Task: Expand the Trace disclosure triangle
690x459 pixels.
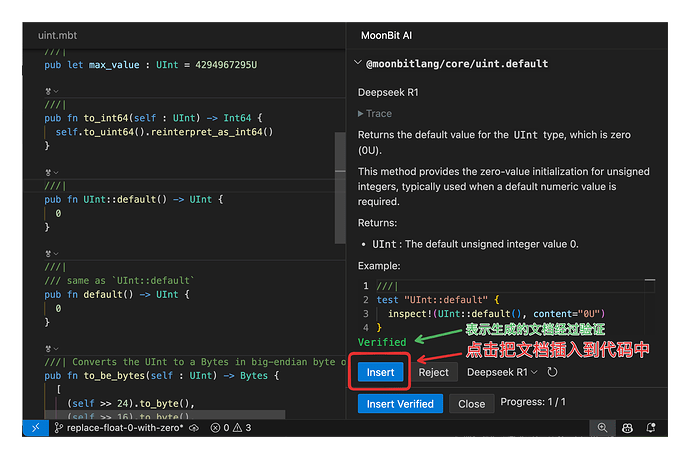Action: (x=360, y=114)
